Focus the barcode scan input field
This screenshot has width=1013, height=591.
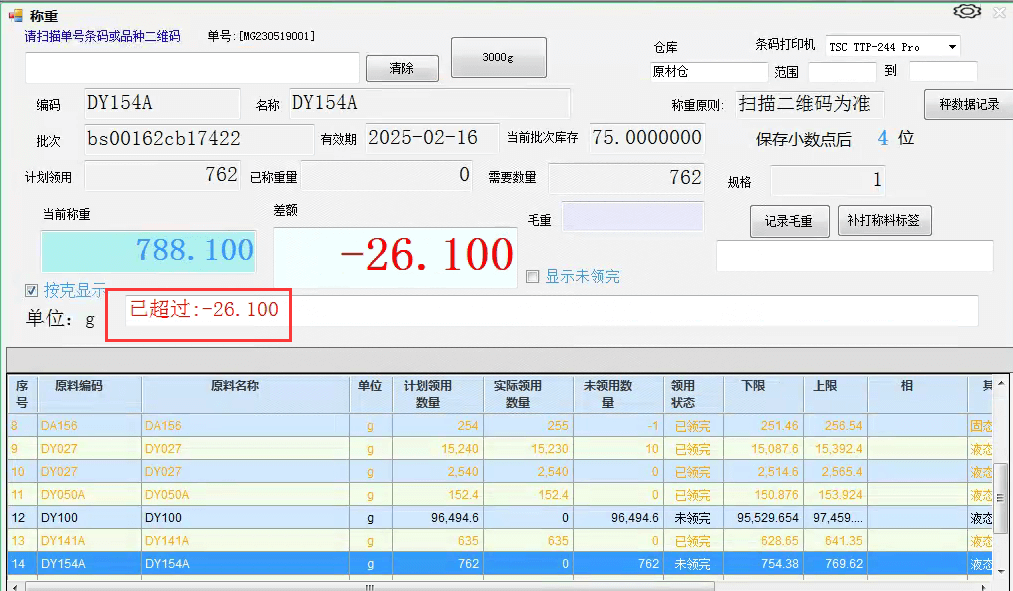(192, 68)
